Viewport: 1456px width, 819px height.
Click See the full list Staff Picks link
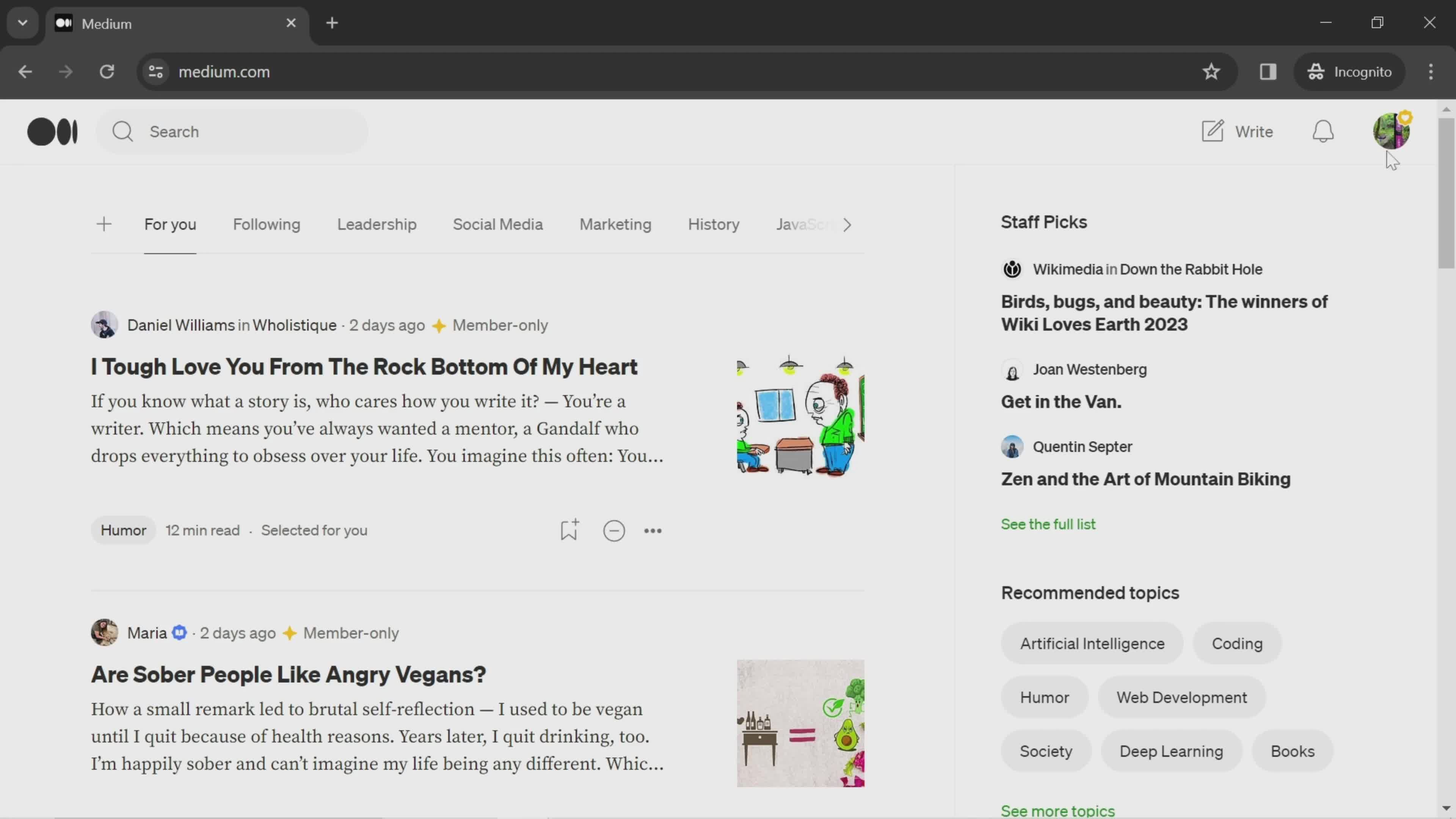pos(1048,524)
